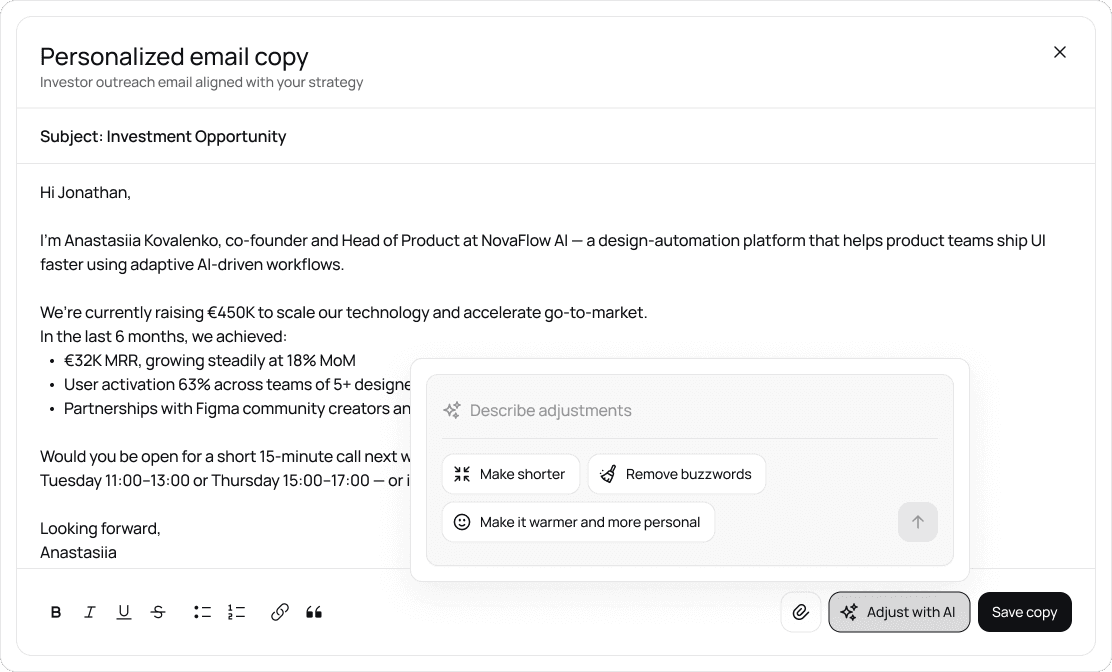Focus the Describe adjustments input
Viewport: 1112px width, 672px height.
click(x=690, y=410)
